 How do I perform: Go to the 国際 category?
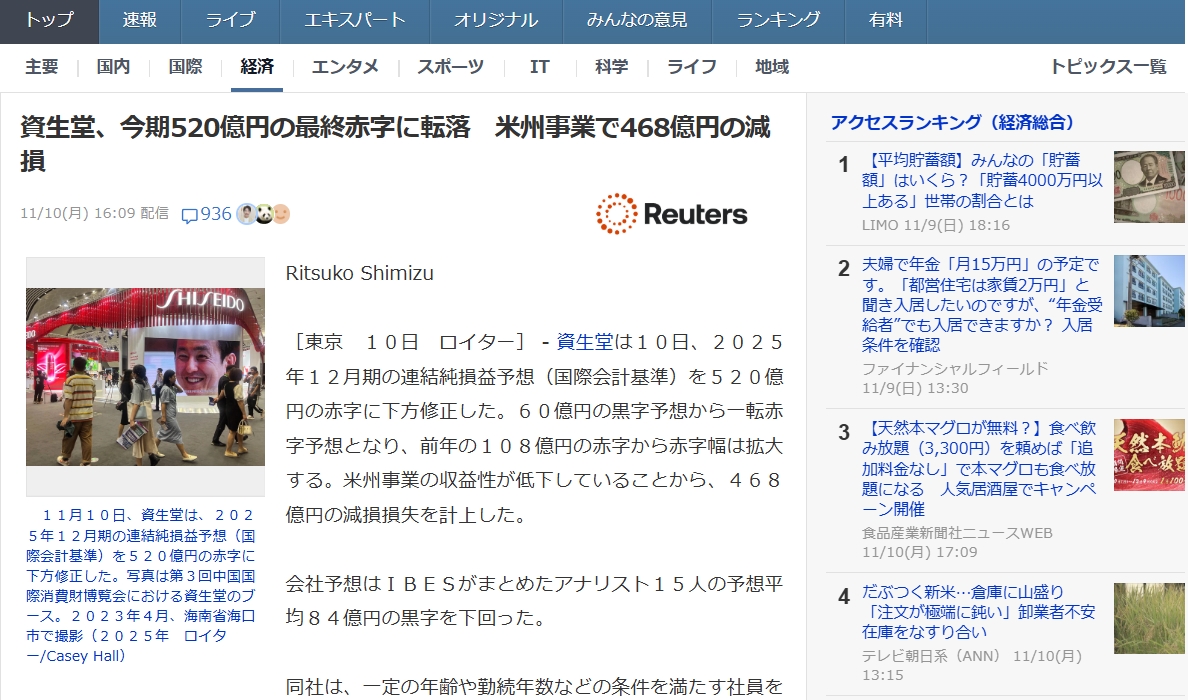186,67
